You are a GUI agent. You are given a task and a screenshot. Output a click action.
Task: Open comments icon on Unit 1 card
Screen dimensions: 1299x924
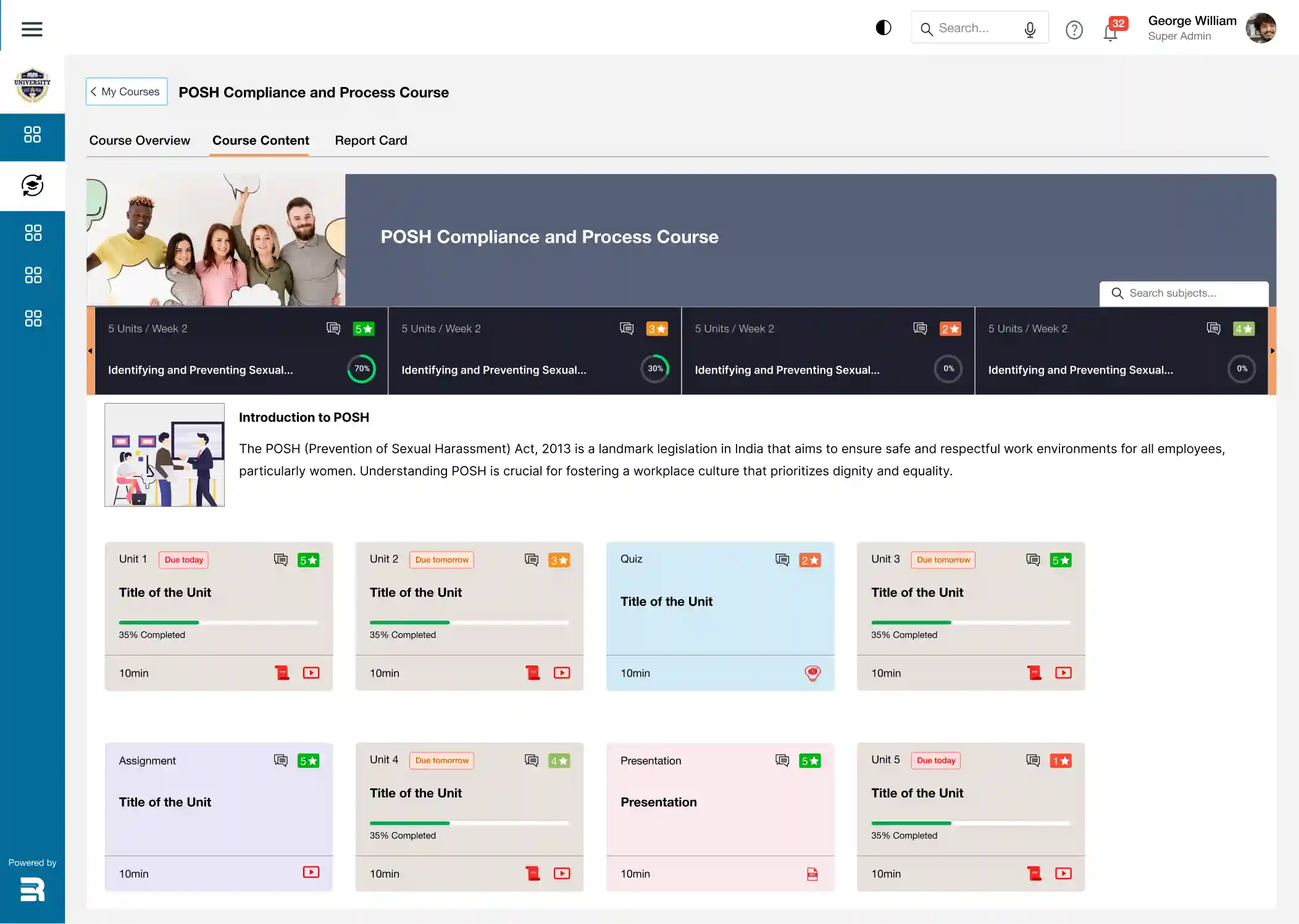click(x=281, y=560)
